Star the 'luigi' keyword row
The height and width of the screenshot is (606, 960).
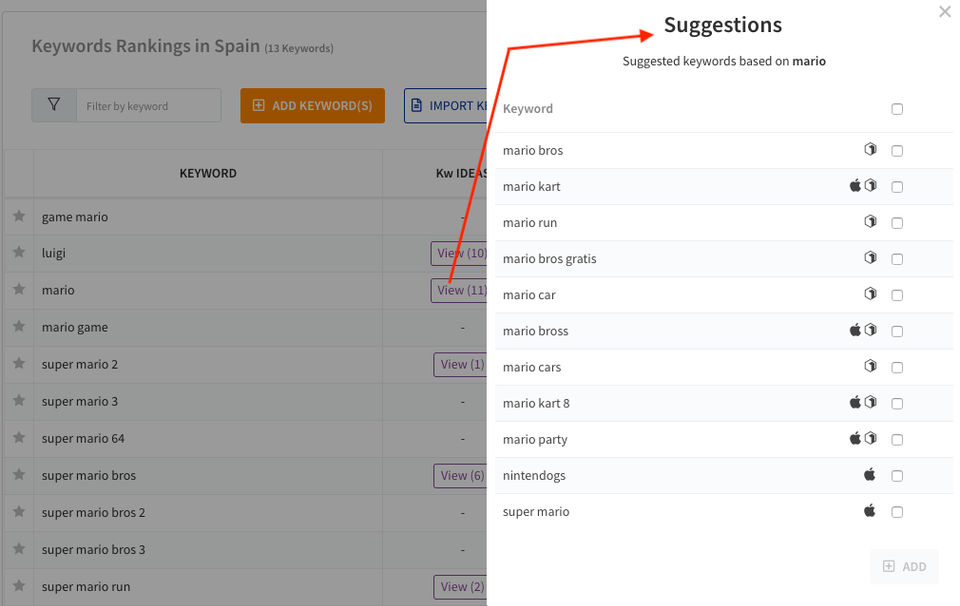[x=18, y=253]
